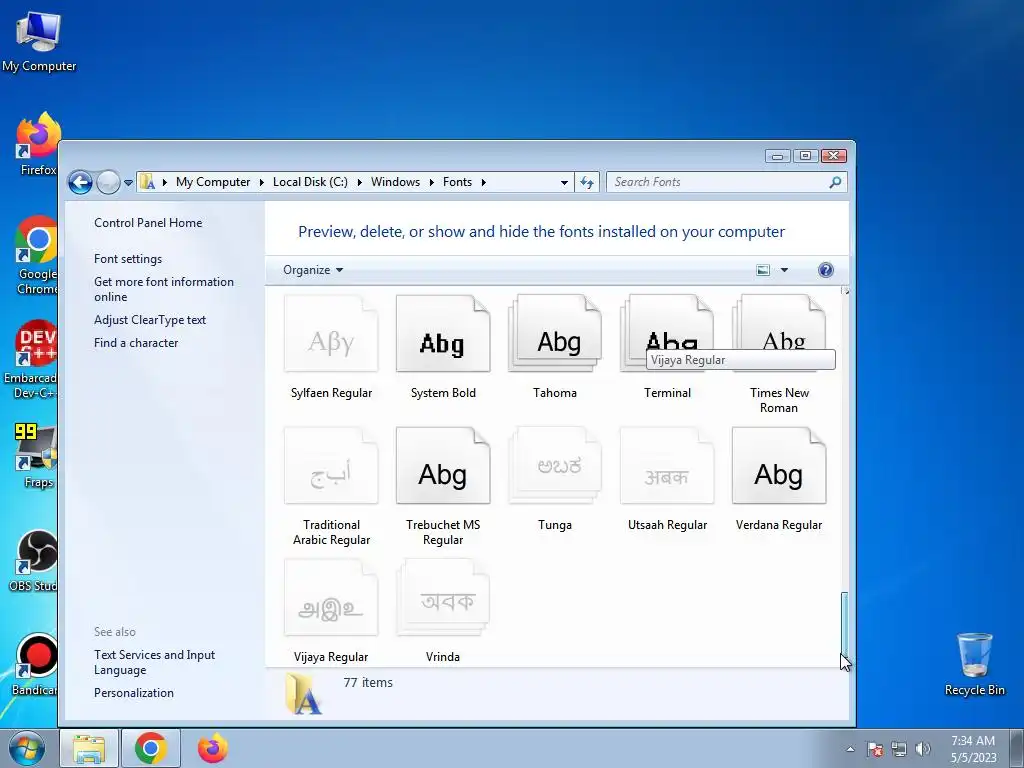Viewport: 1024px width, 768px height.
Task: Click the search magnifier icon
Action: pos(835,182)
